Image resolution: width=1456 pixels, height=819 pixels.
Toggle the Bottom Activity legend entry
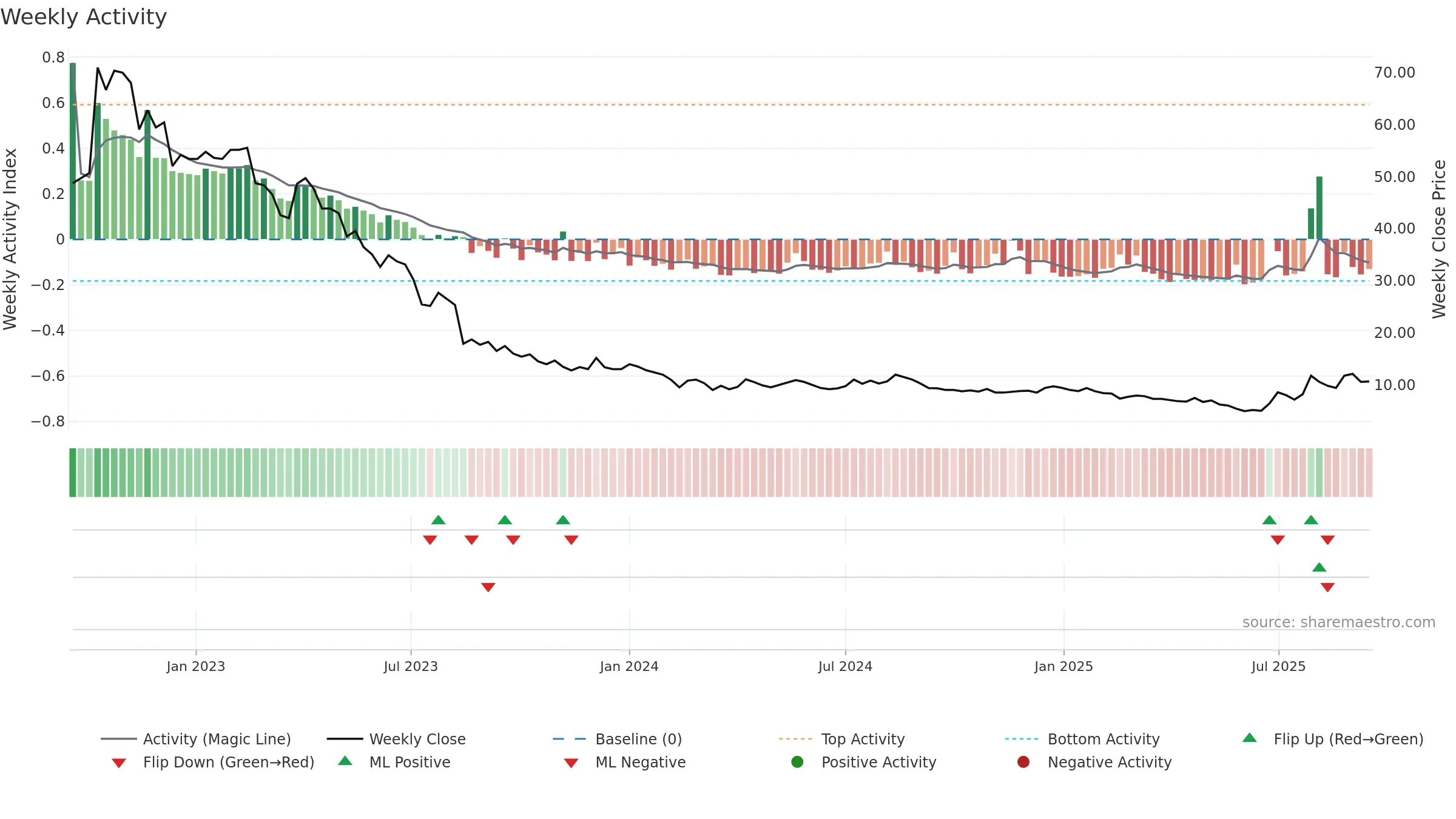point(1082,739)
